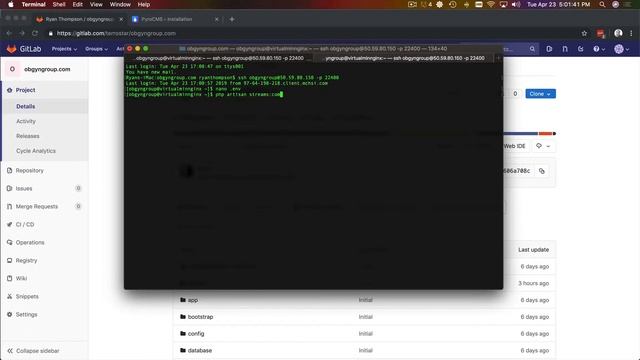Expand the Groups dropdown in GitLab navbar

click(96, 49)
